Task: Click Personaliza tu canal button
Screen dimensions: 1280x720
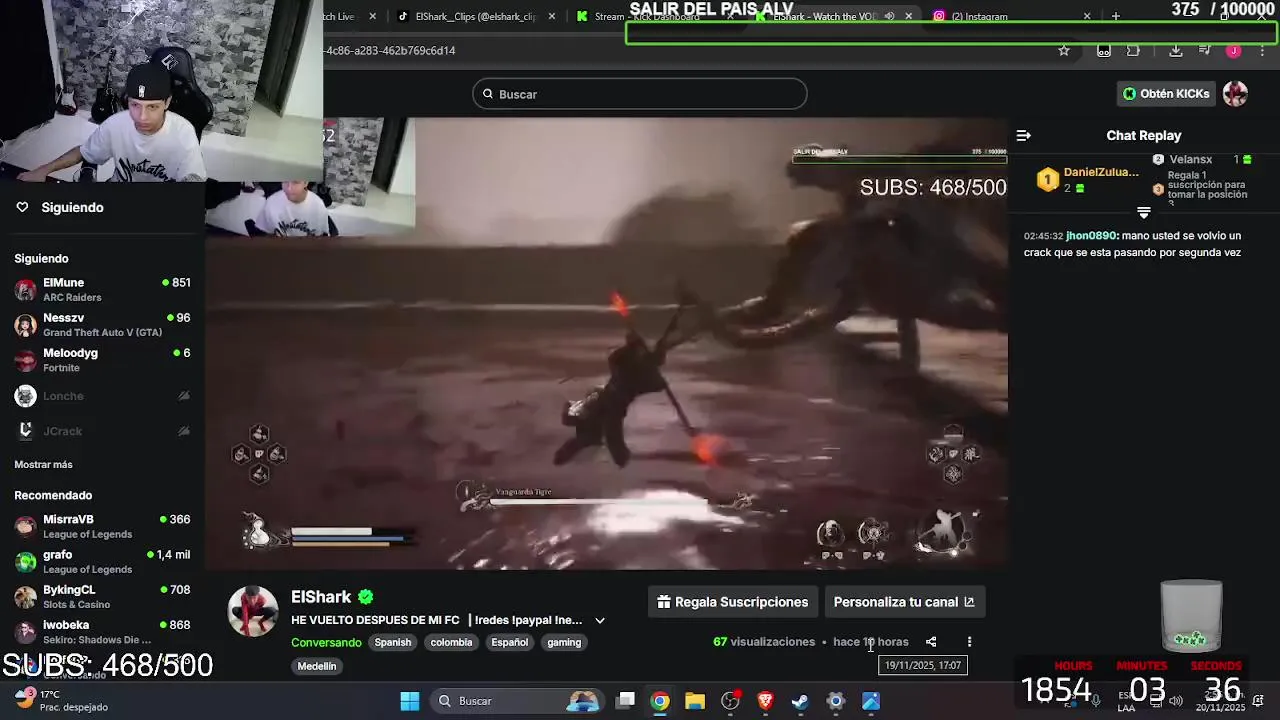Action: click(904, 602)
